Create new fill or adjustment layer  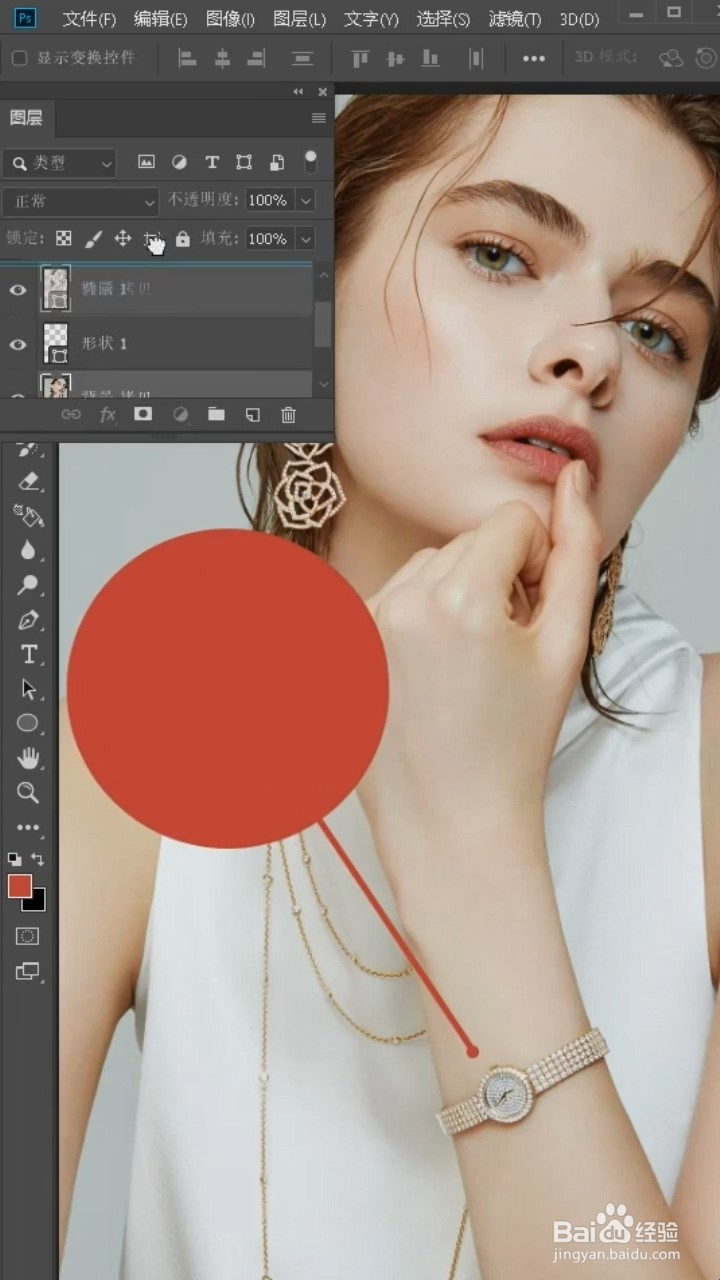pos(180,414)
